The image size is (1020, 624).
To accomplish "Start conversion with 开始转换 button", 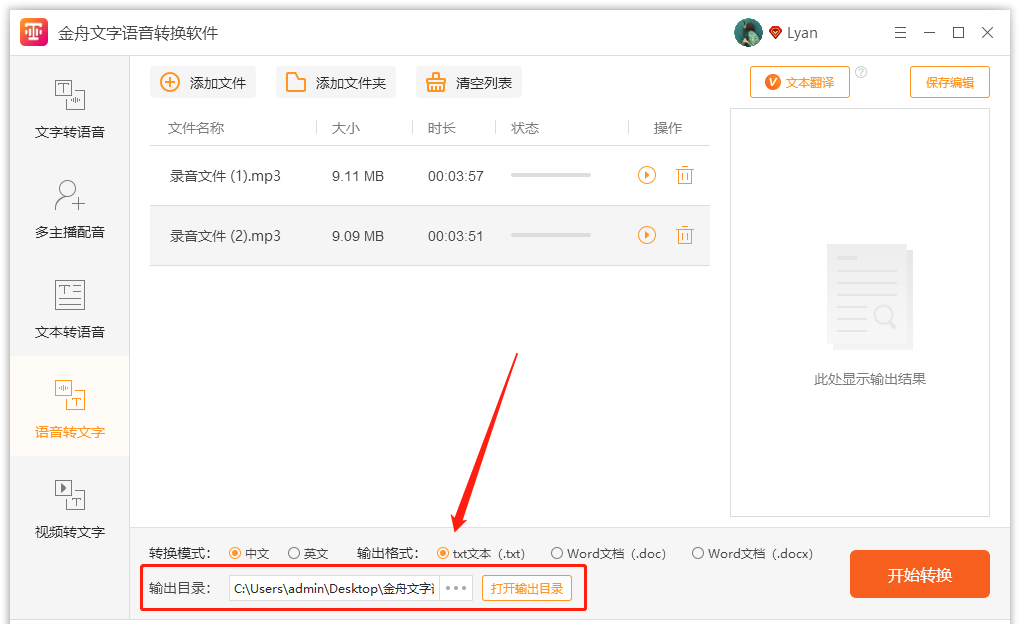I will pyautogui.click(x=919, y=575).
